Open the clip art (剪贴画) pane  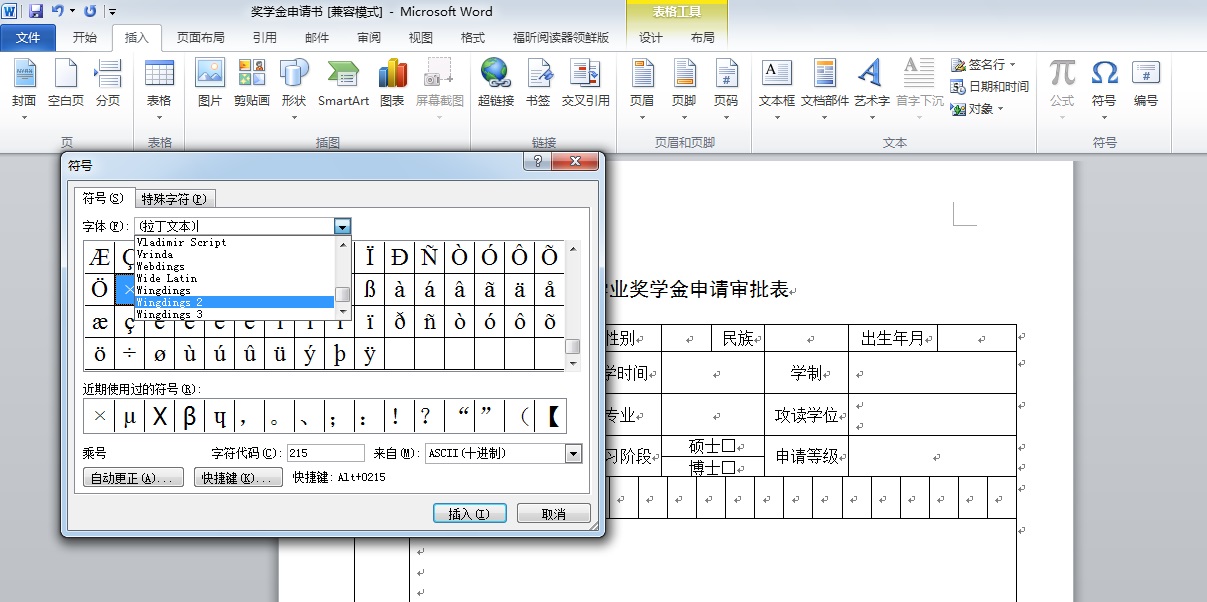pyautogui.click(x=252, y=85)
